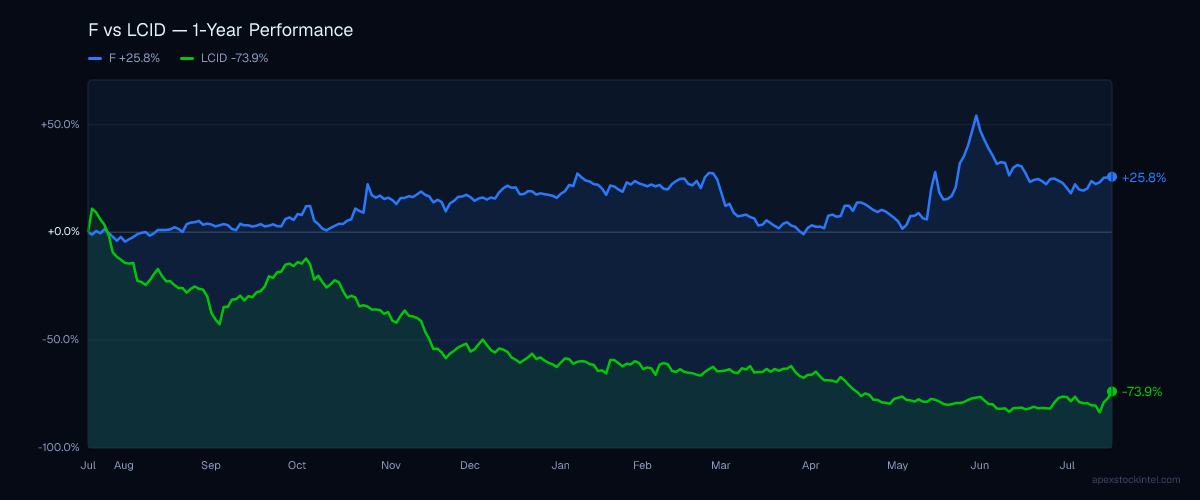Click the Aug x-axis label
Screen dimensions: 1200x500
pyautogui.click(x=124, y=465)
